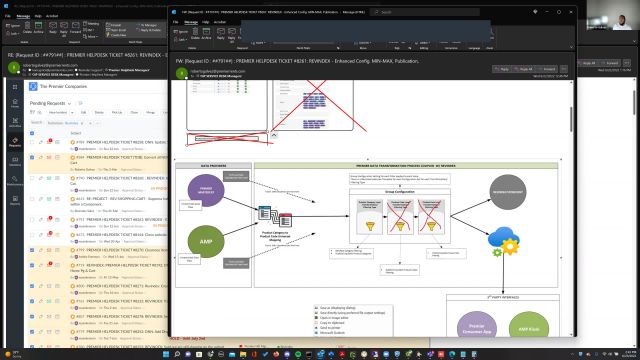Click Forward button in back message header
640x360 pixels.
pyautogui.click(x=609, y=63)
